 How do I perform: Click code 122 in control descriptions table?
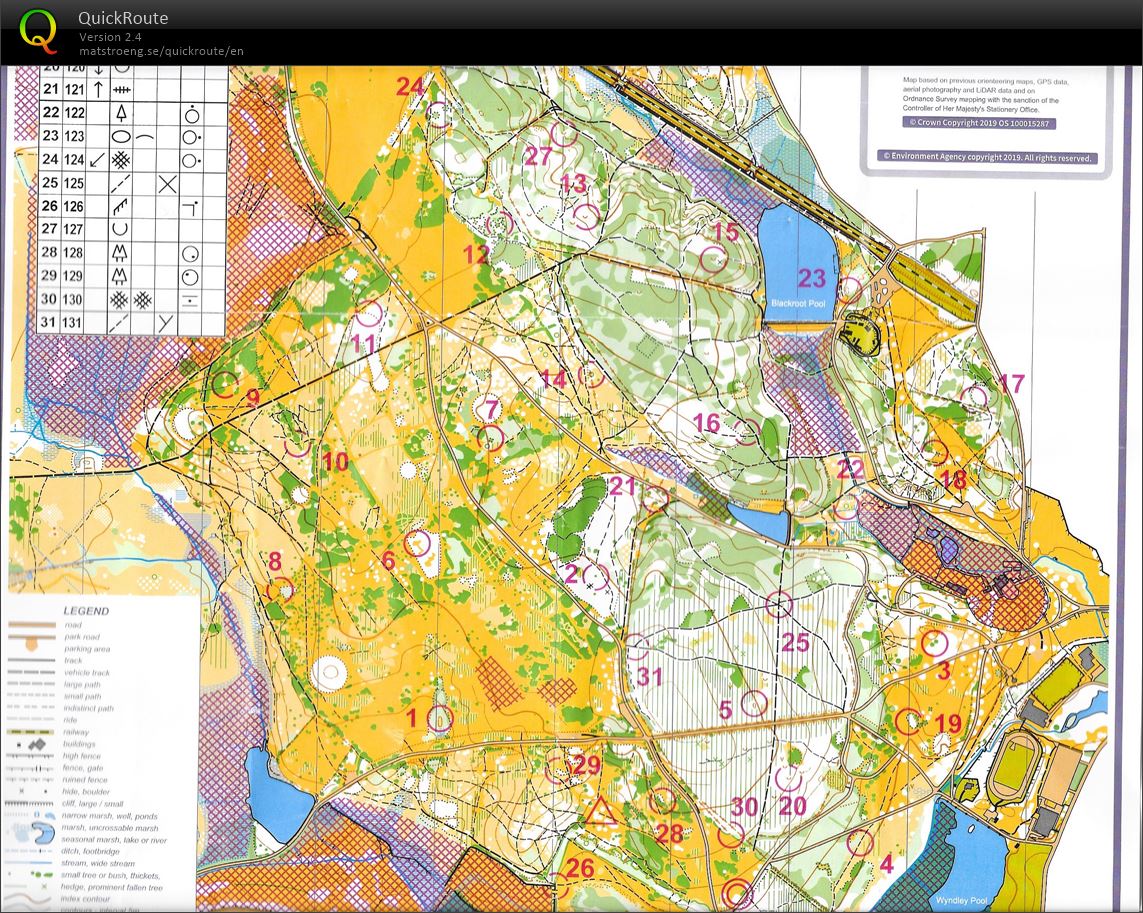[x=74, y=112]
